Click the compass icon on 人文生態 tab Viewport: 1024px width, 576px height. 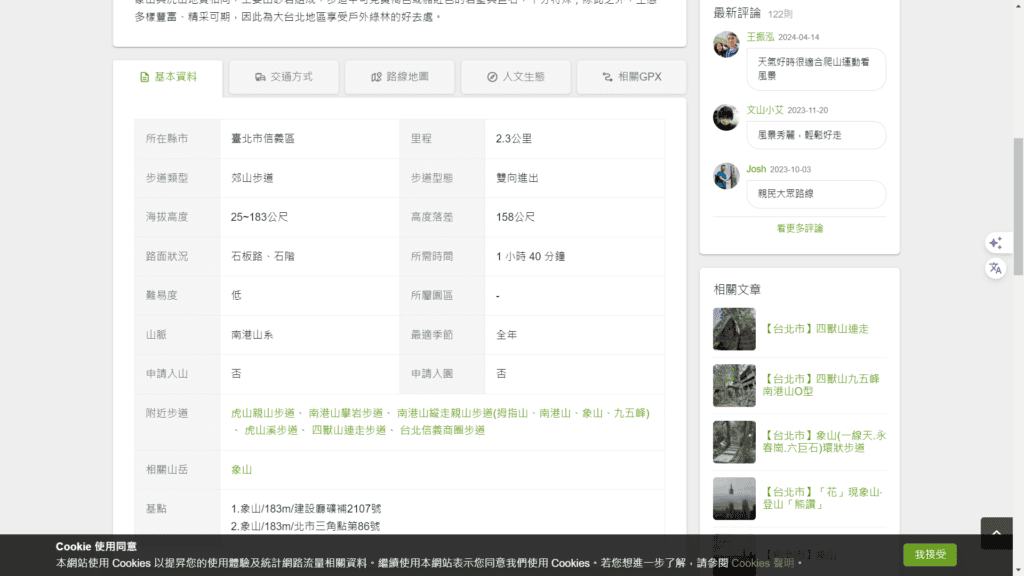pos(492,77)
